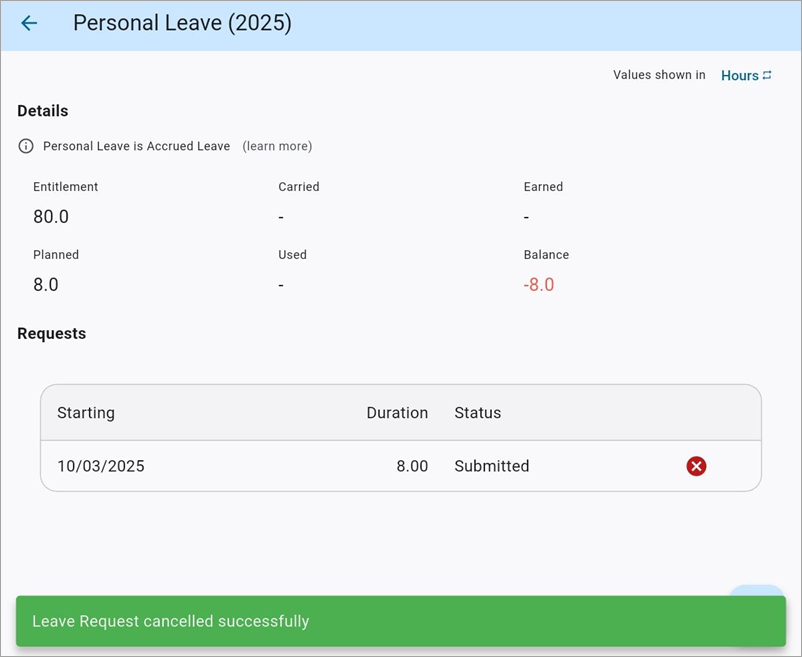Click the 8.00 duration cell
The width and height of the screenshot is (802, 657).
tap(411, 466)
